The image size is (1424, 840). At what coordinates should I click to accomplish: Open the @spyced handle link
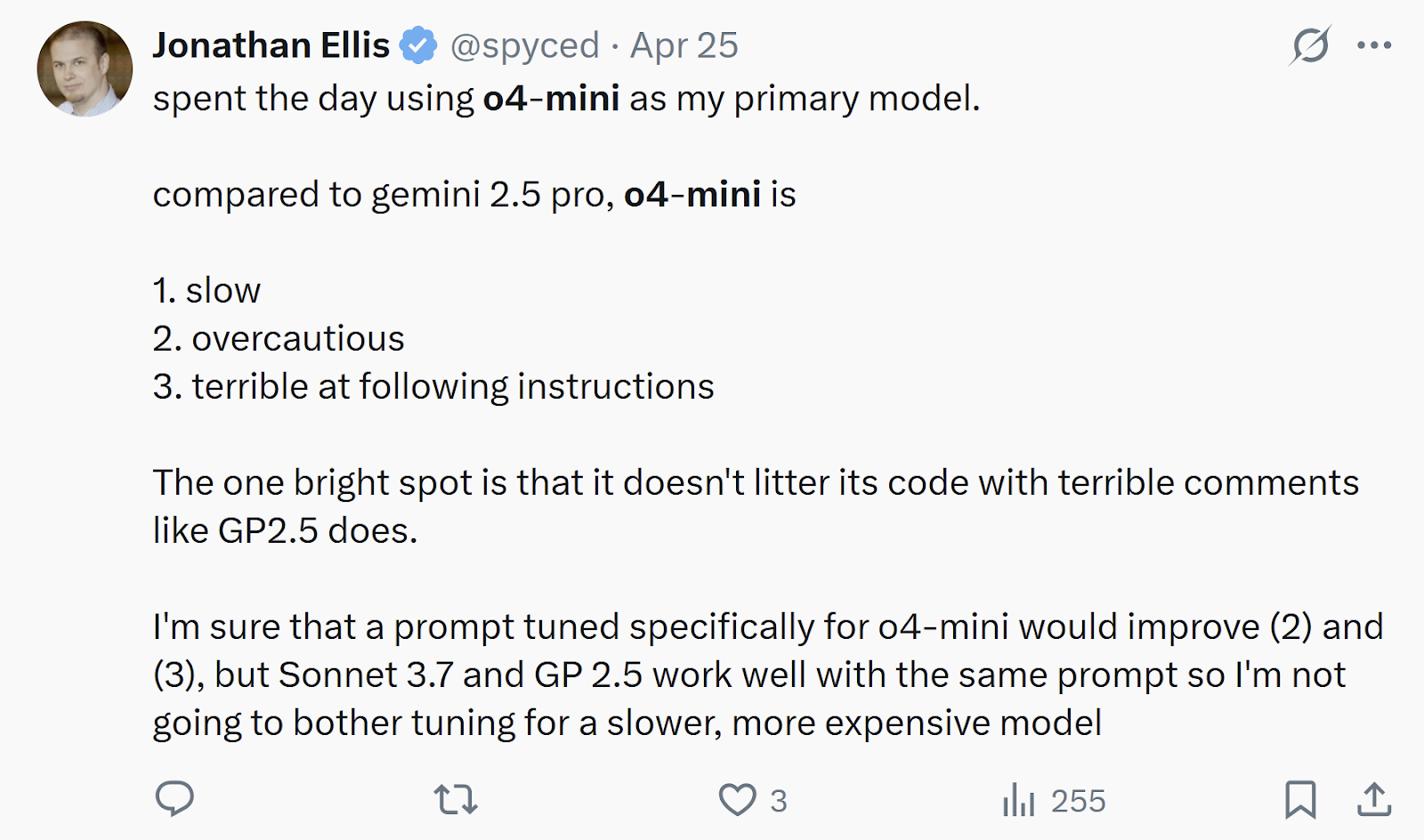coord(524,45)
